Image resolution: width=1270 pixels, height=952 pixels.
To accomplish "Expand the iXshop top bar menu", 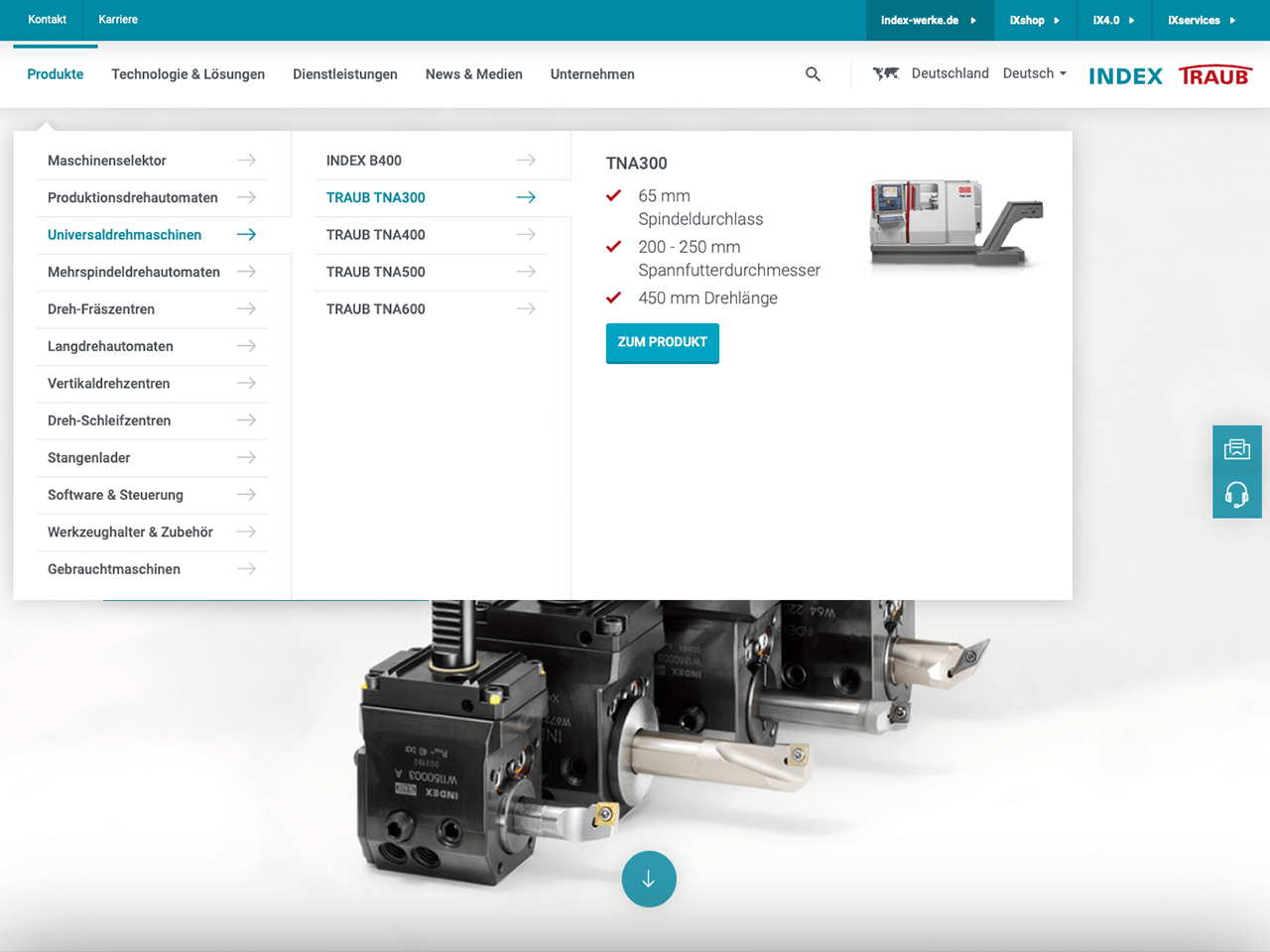I will point(1034,20).
